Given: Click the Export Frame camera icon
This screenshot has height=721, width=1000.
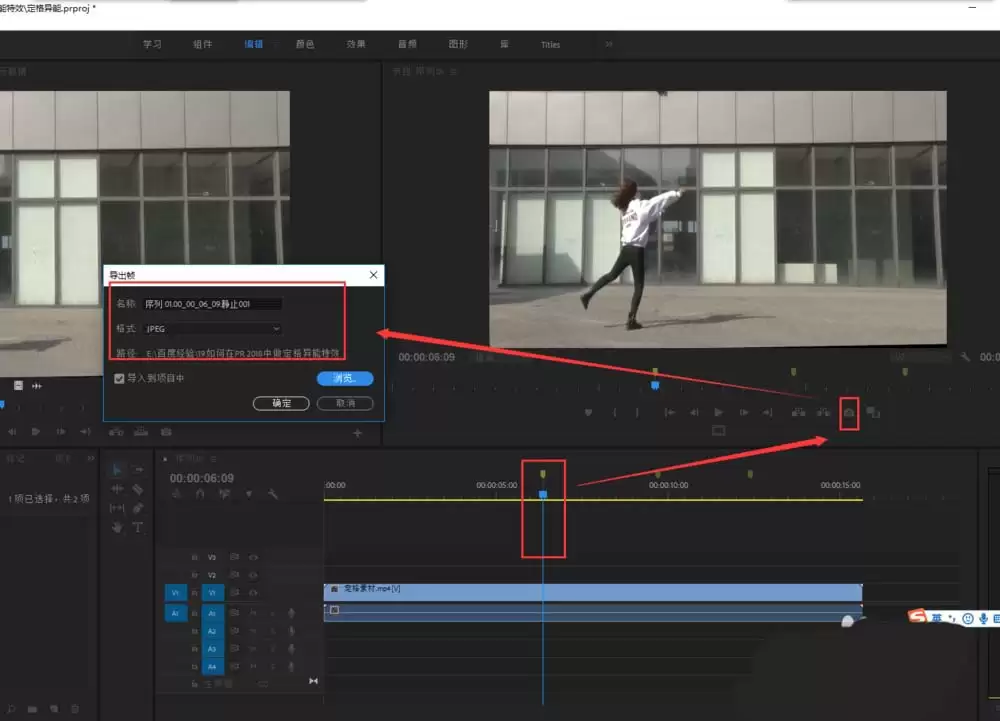Looking at the screenshot, I should pyautogui.click(x=849, y=412).
